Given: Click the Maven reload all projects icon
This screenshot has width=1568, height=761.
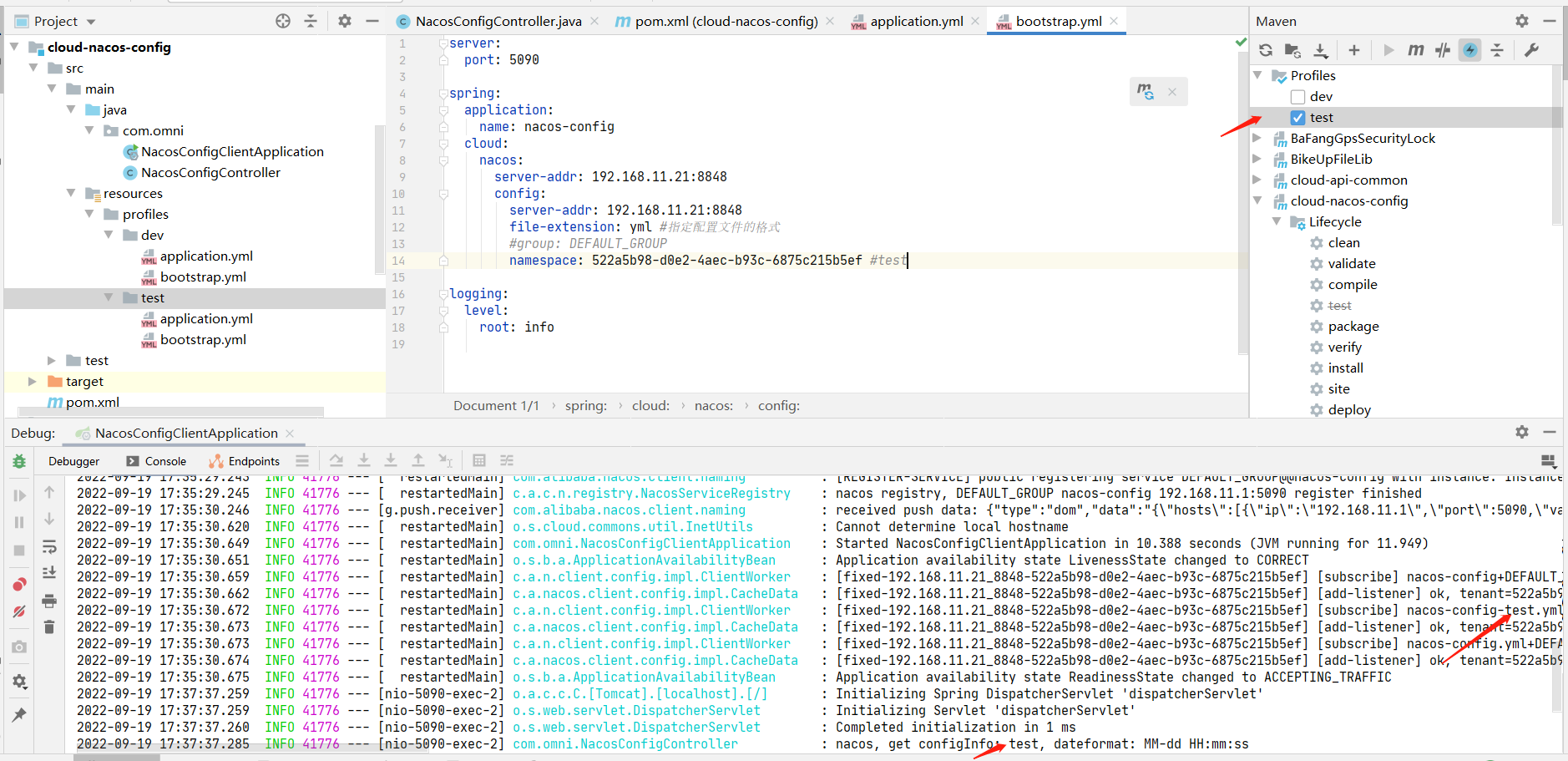Looking at the screenshot, I should pyautogui.click(x=1266, y=50).
